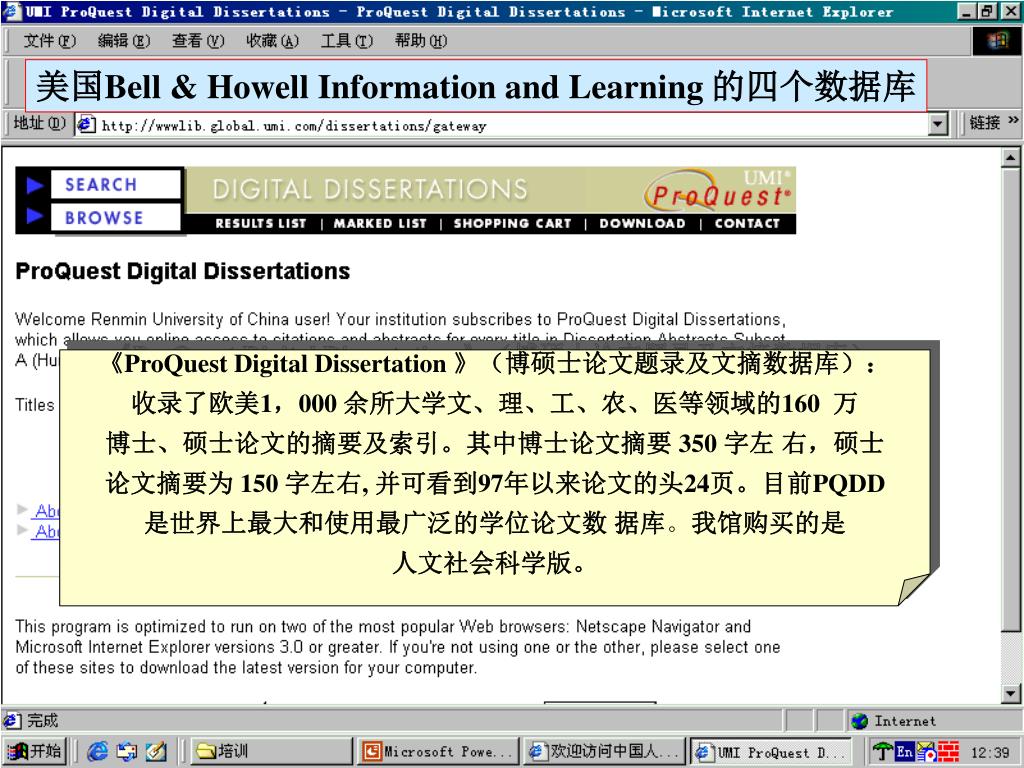
Task: Click the Internet zone globe icon
Action: pyautogui.click(x=859, y=721)
